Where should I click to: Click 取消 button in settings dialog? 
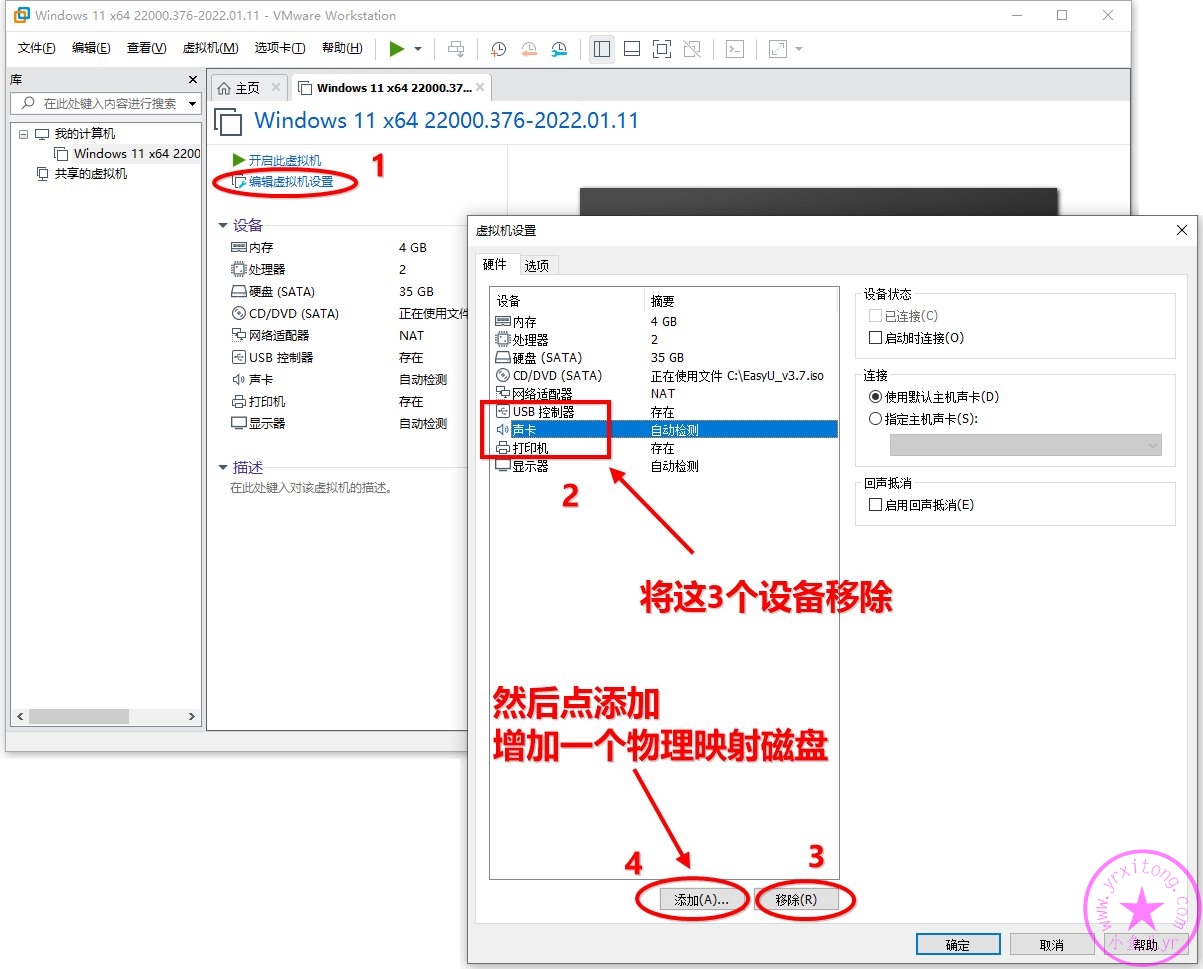click(1051, 945)
